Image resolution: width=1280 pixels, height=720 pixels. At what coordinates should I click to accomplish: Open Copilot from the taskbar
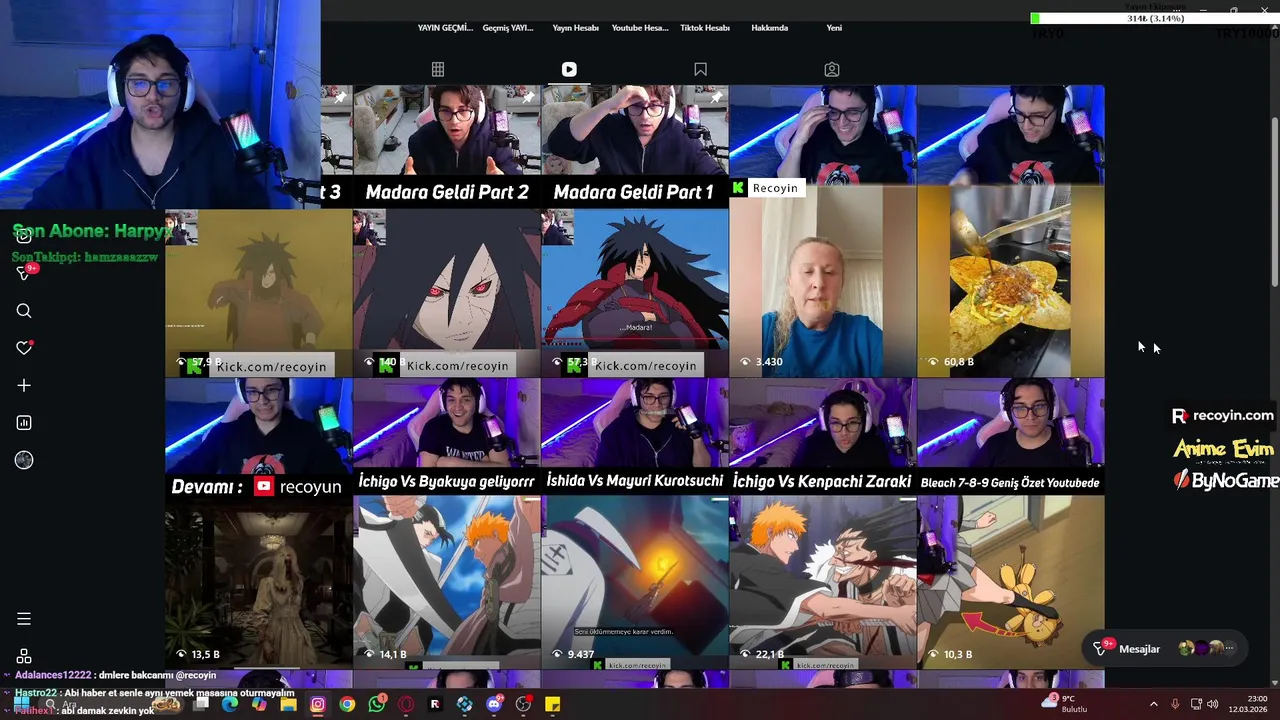259,704
